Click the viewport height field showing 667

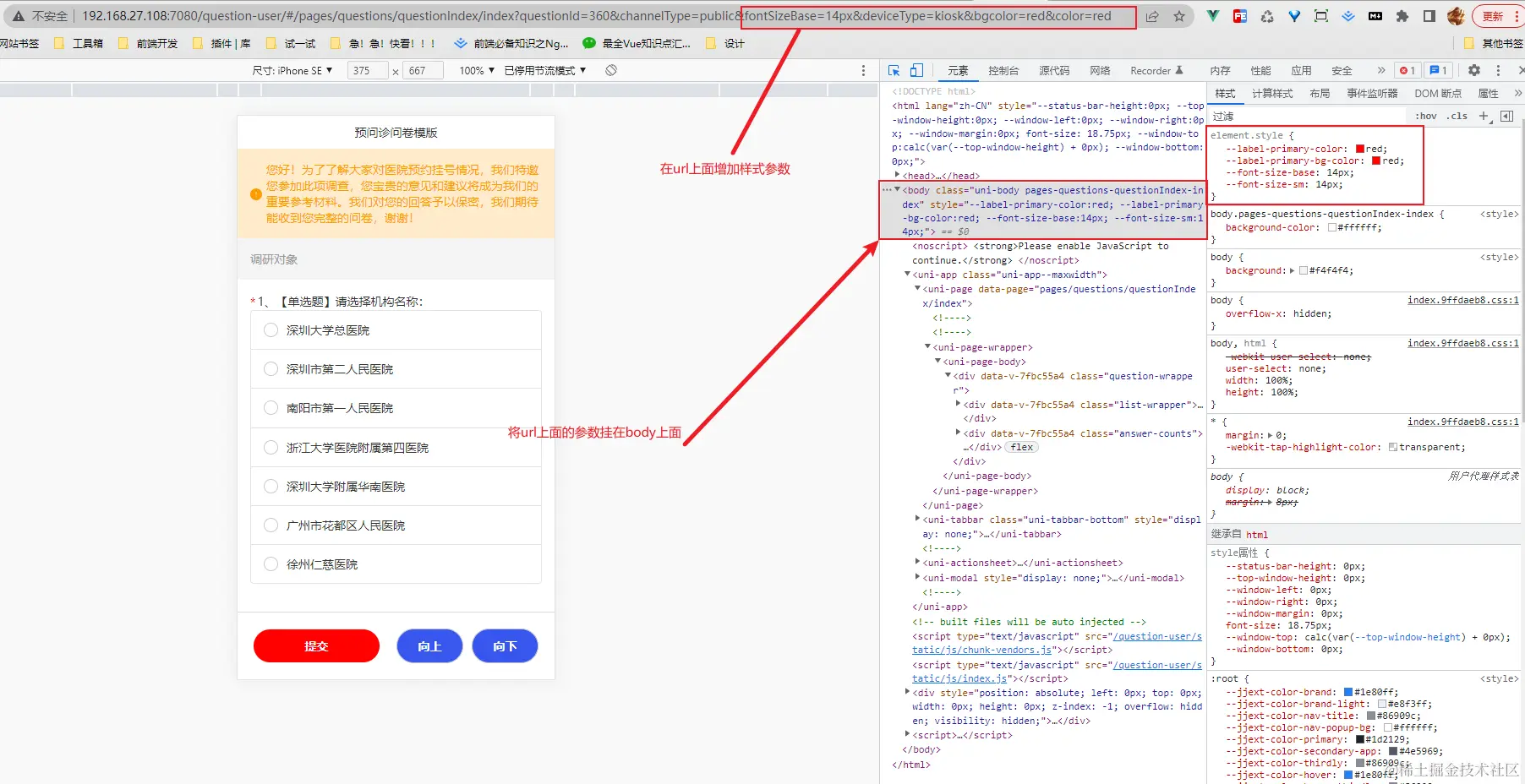423,70
